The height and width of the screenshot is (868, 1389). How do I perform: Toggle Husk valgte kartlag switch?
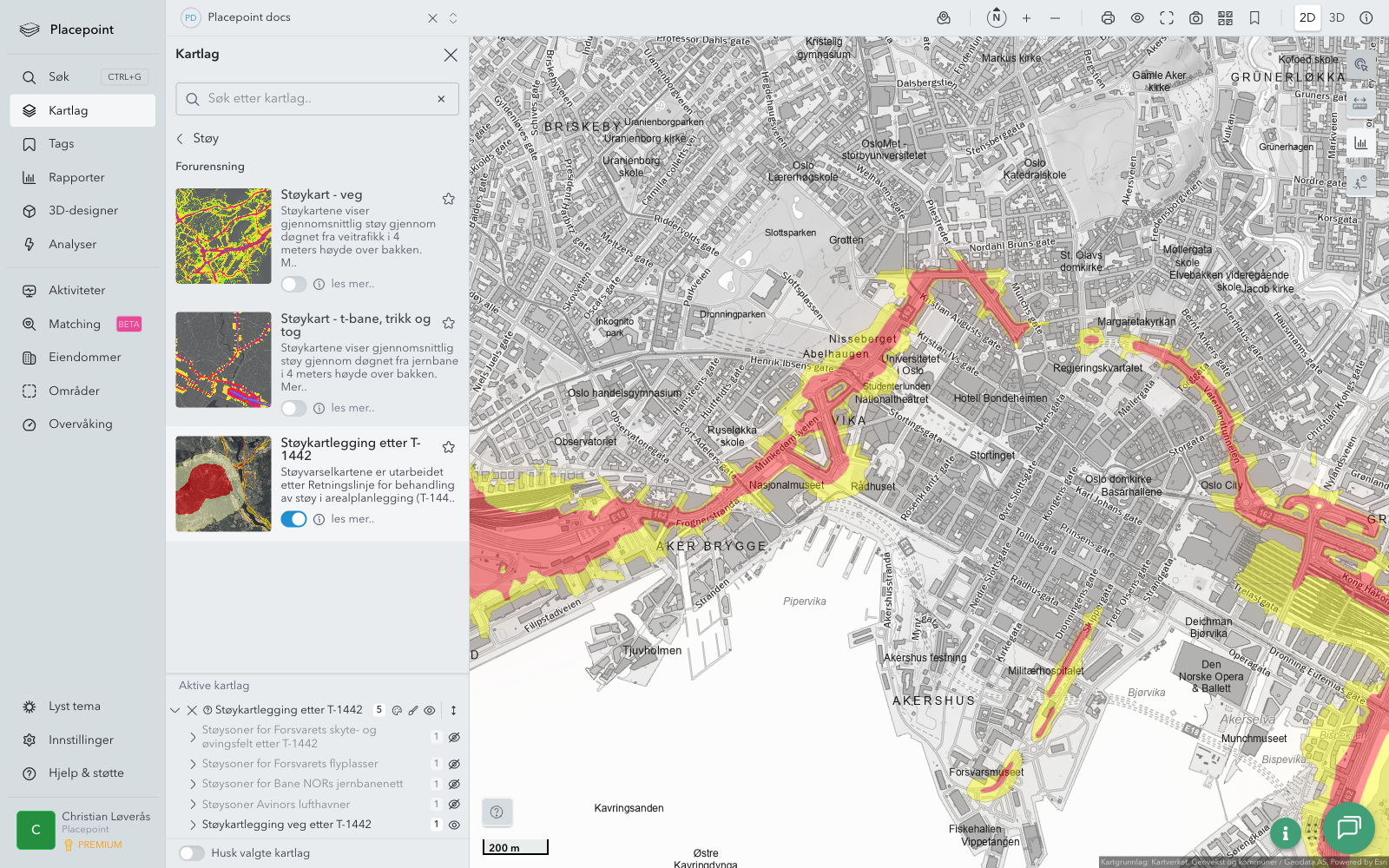click(192, 853)
